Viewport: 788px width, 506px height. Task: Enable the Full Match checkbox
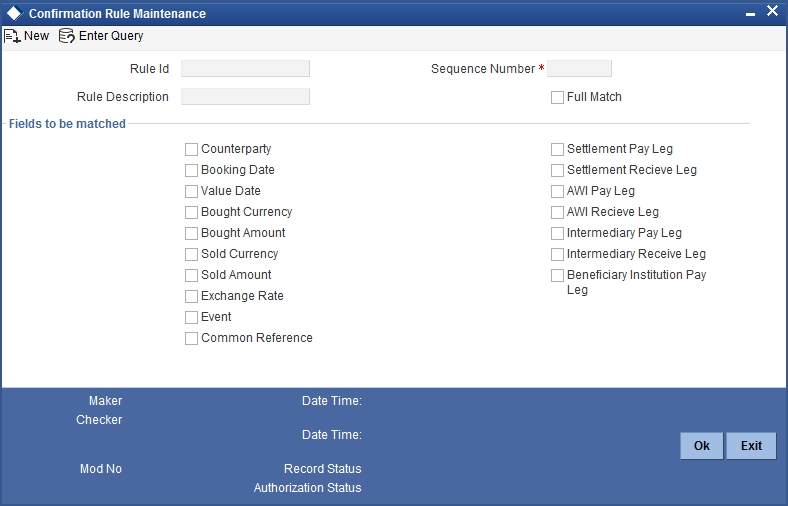pos(558,98)
